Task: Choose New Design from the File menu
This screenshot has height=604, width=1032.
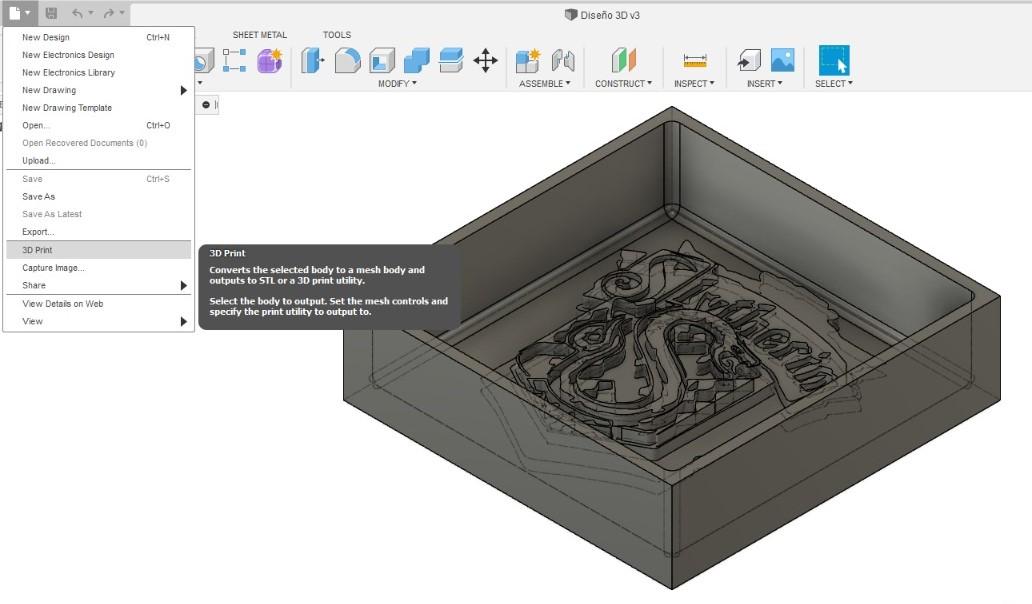Action: 99,38
